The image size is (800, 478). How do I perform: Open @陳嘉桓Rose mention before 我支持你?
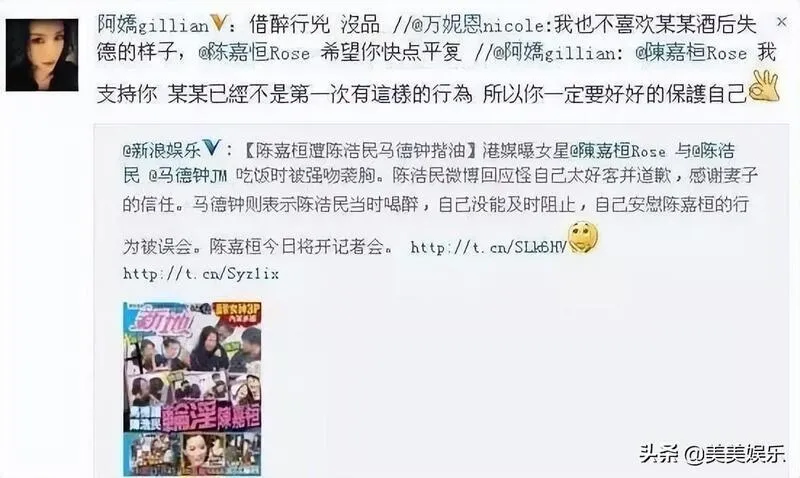pyautogui.click(x=691, y=53)
